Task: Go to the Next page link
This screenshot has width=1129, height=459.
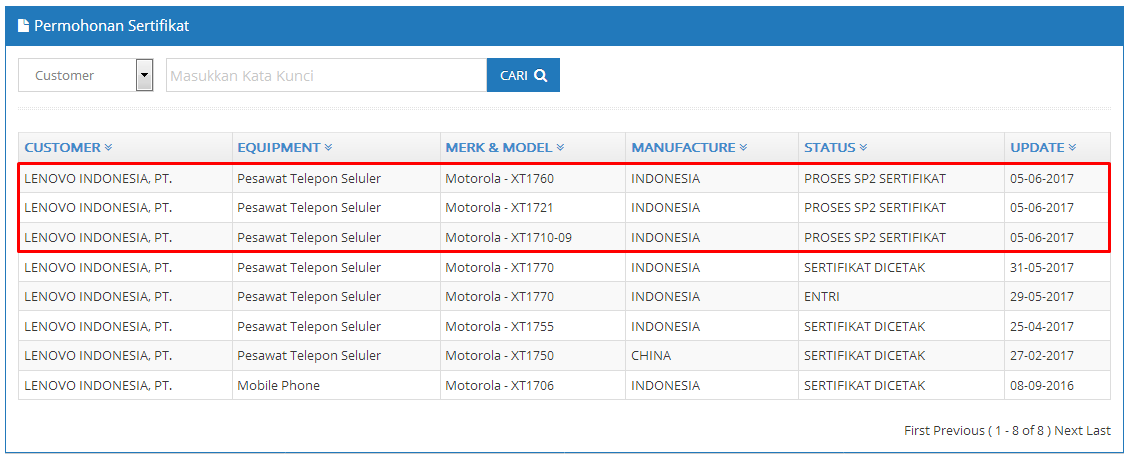Action: click(x=1069, y=431)
